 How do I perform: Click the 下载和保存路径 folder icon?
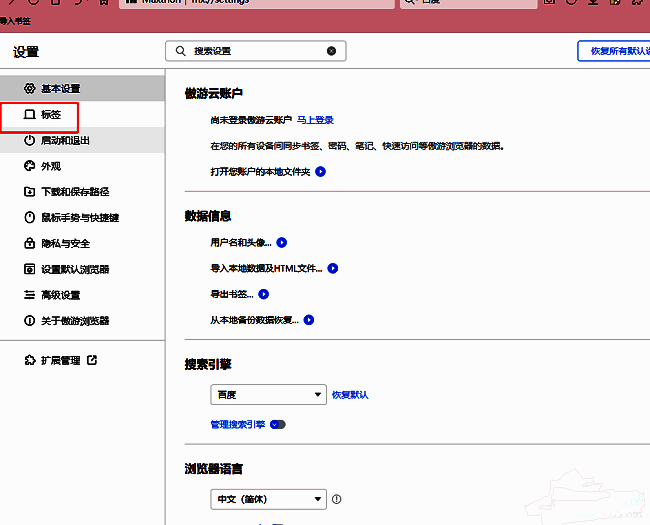(29, 192)
